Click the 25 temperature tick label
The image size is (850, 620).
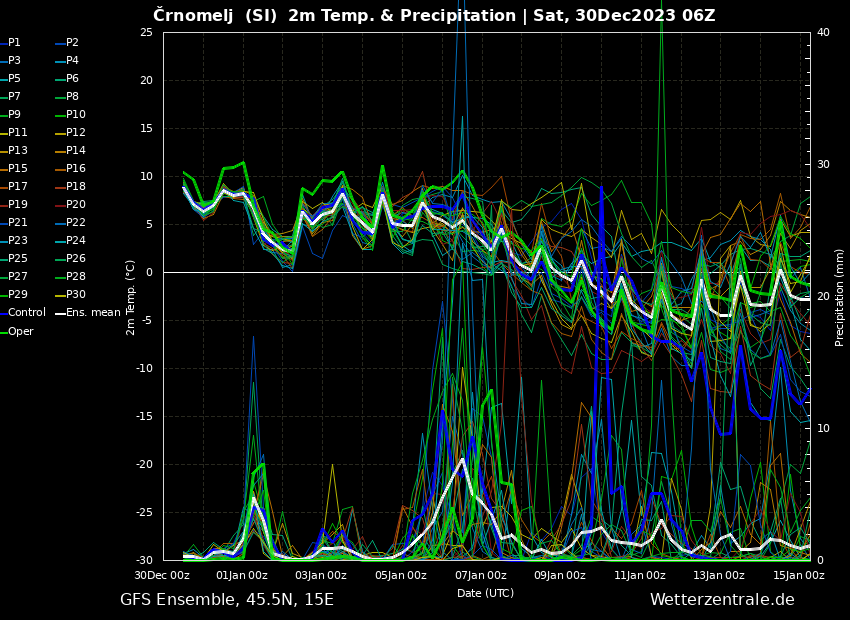(x=146, y=33)
